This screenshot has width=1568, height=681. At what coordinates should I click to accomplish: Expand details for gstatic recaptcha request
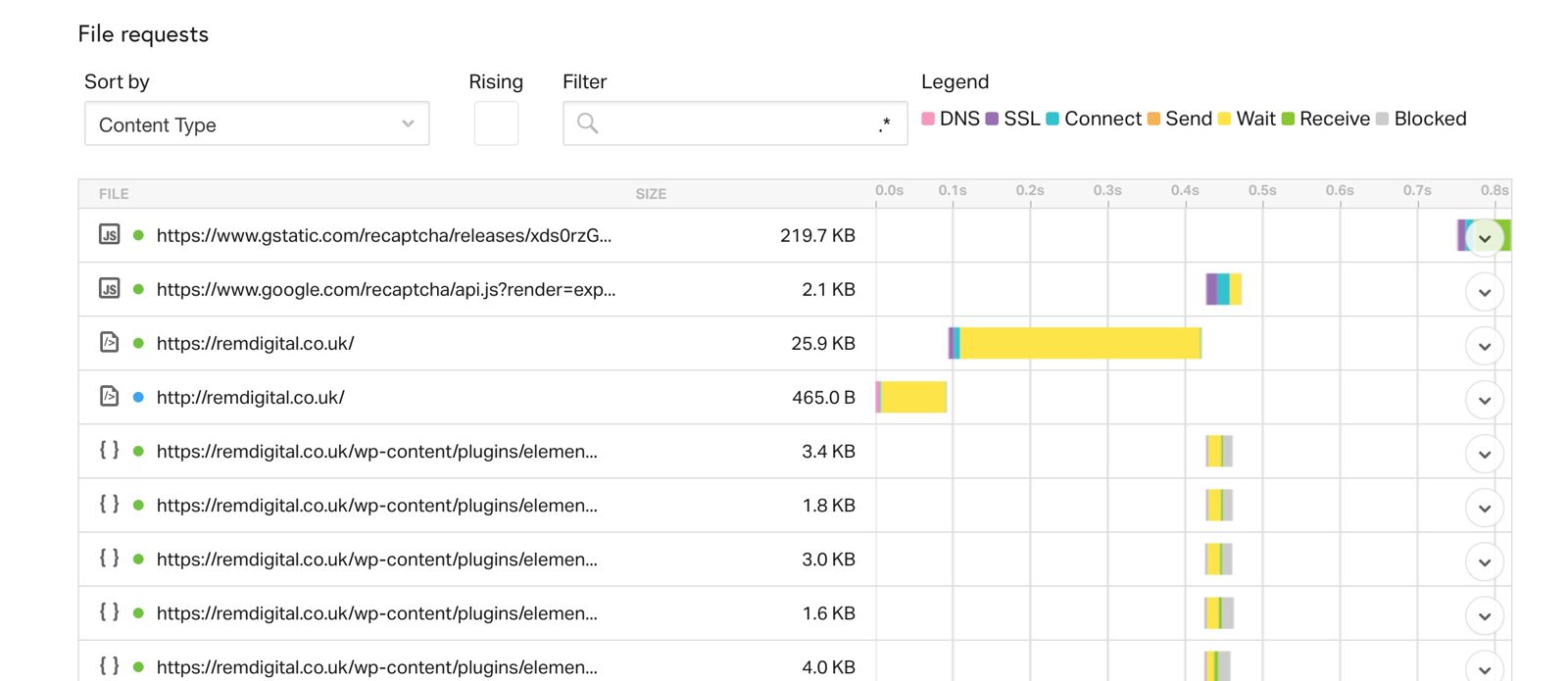(1485, 238)
